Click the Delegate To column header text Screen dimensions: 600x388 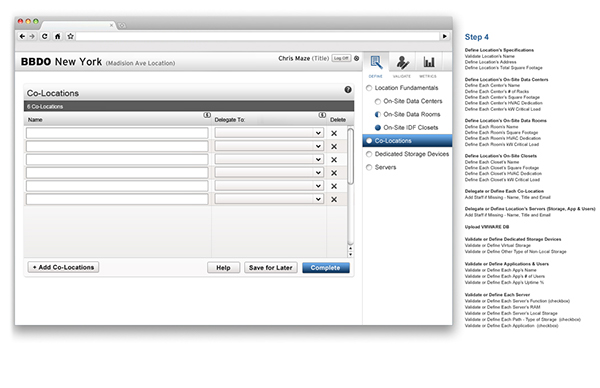230,120
